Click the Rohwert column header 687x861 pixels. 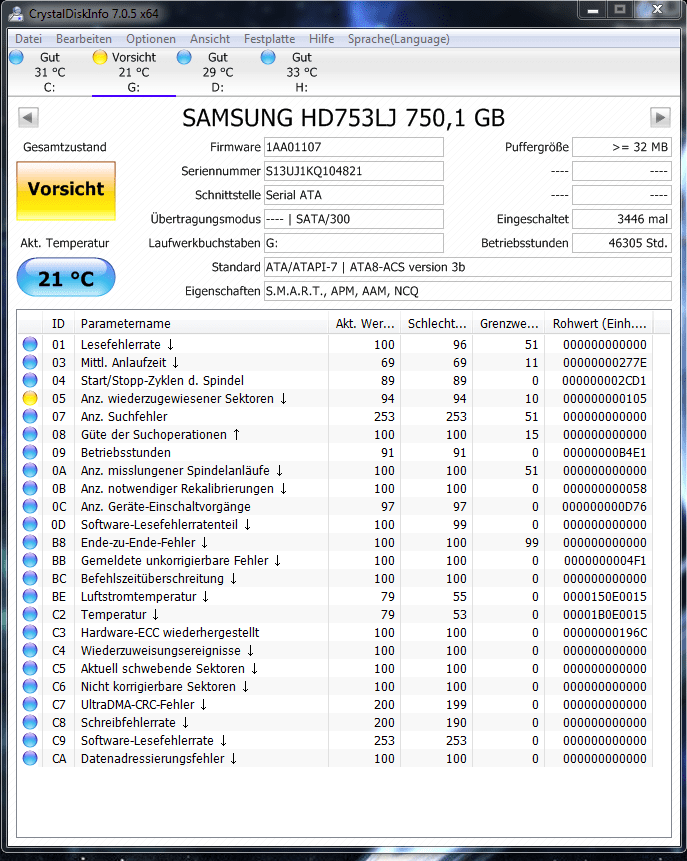(599, 323)
